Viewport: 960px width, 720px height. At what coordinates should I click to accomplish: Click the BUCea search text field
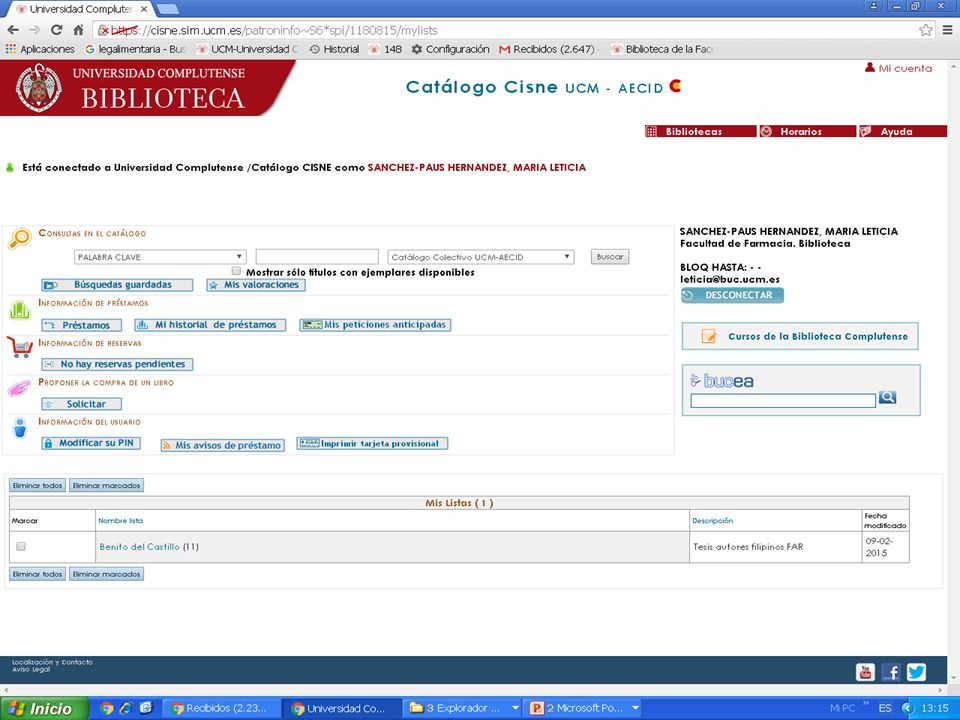point(783,401)
